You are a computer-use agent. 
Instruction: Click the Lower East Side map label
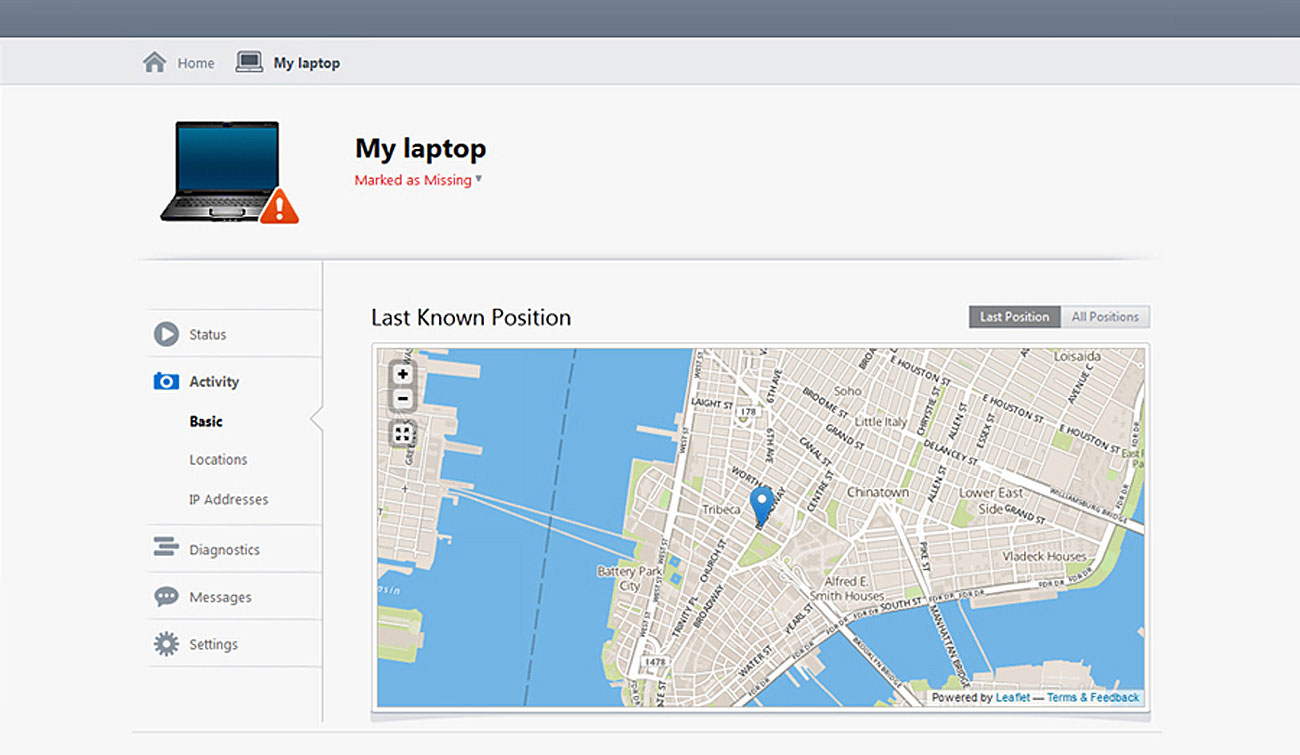[990, 501]
